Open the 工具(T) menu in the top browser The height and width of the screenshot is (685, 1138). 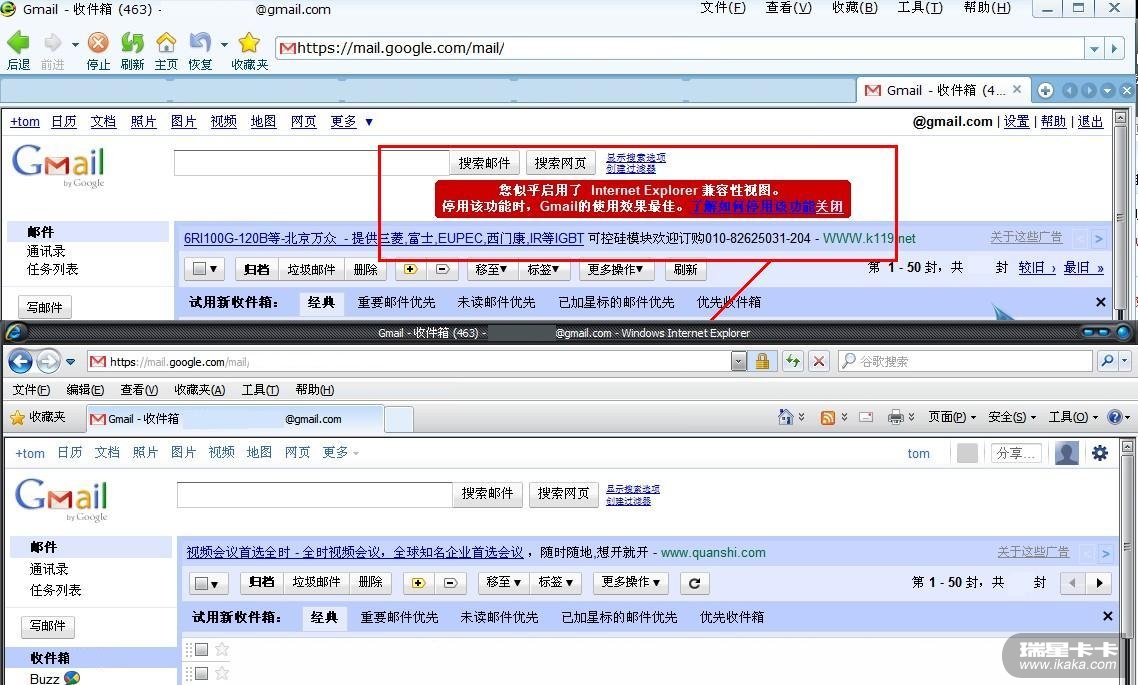click(920, 8)
